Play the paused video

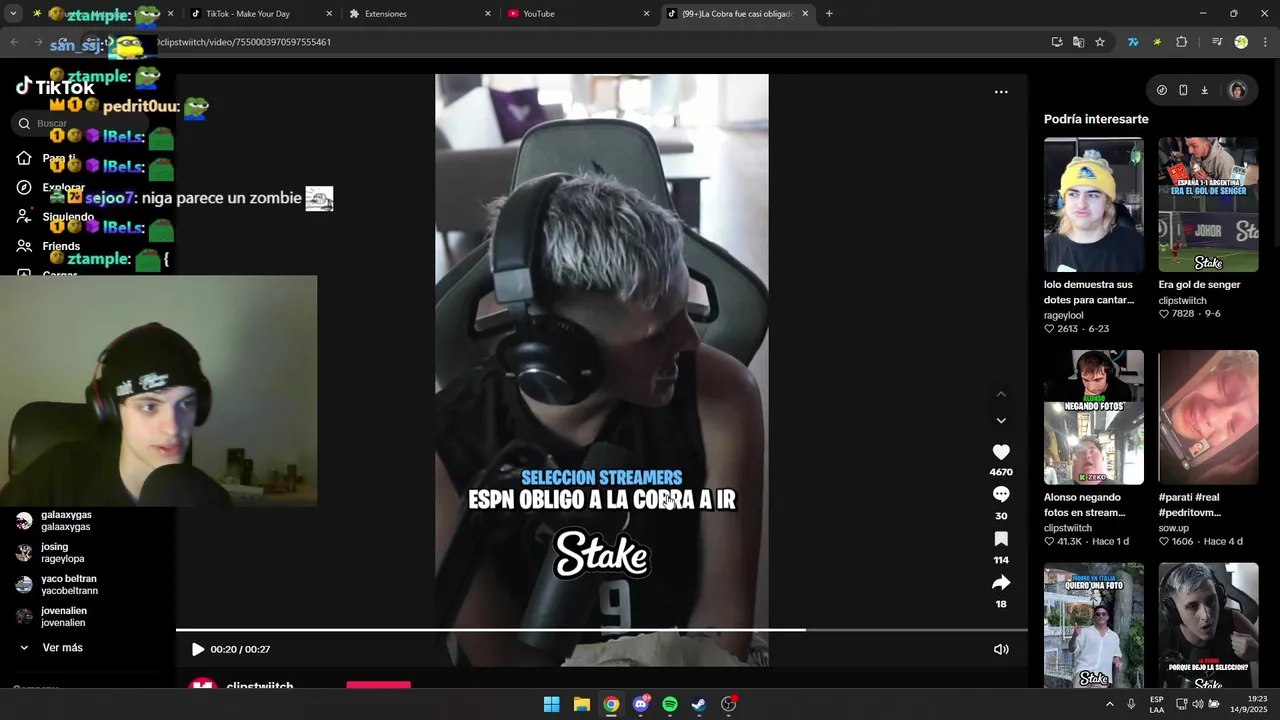pos(198,649)
